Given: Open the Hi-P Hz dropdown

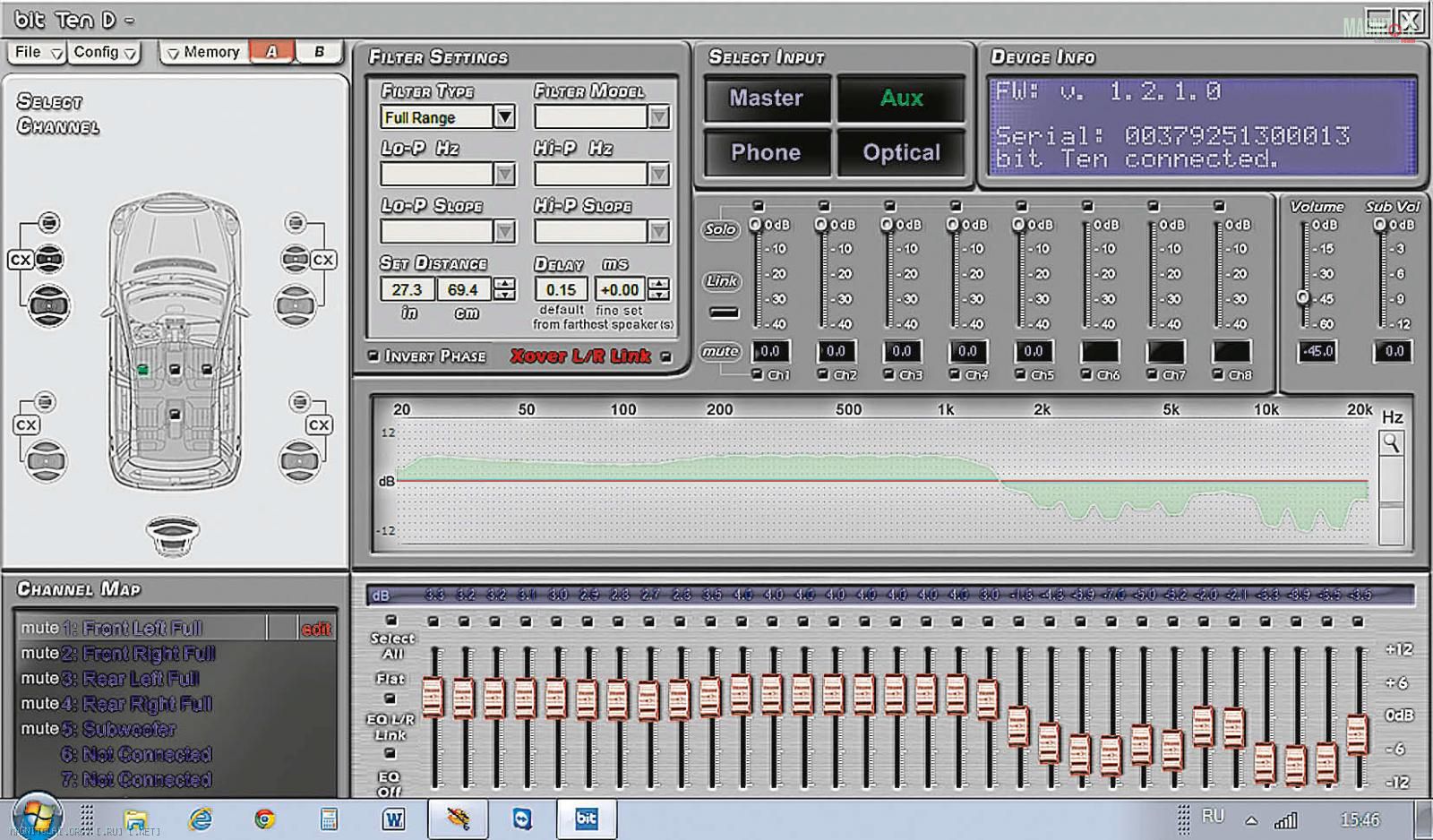Looking at the screenshot, I should point(659,174).
